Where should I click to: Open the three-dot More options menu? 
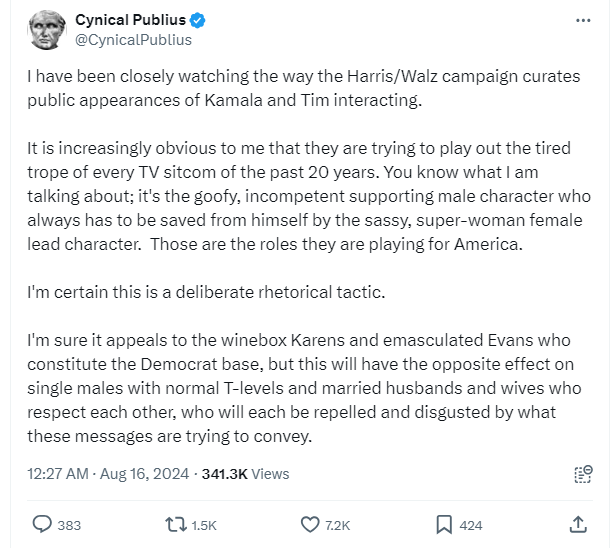[583, 20]
